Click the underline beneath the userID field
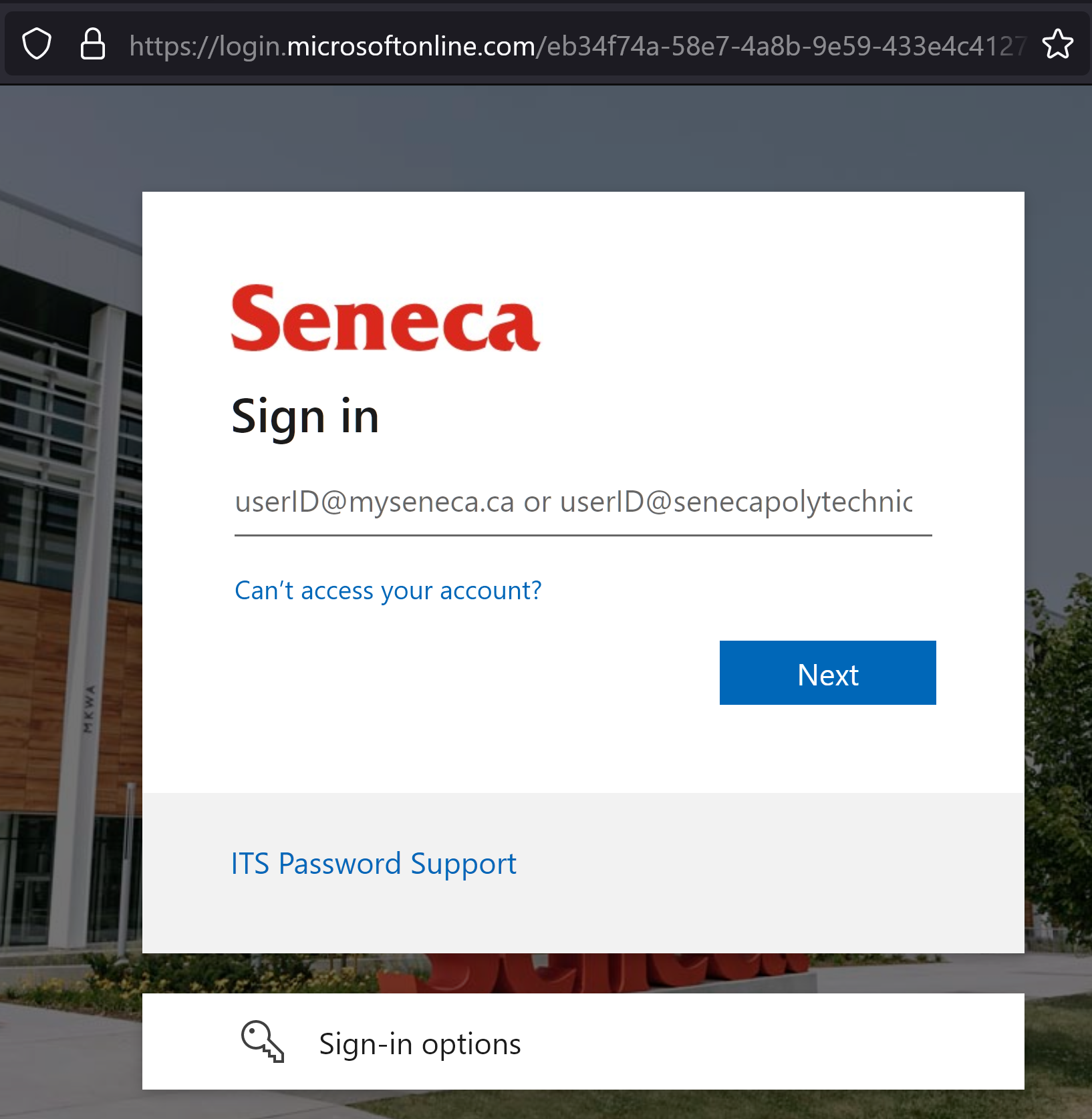 [583, 535]
